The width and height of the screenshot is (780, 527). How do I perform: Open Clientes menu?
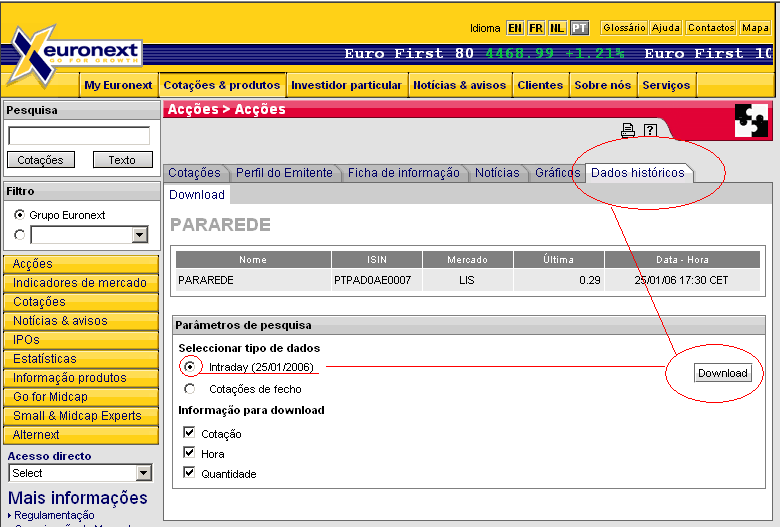click(x=540, y=85)
